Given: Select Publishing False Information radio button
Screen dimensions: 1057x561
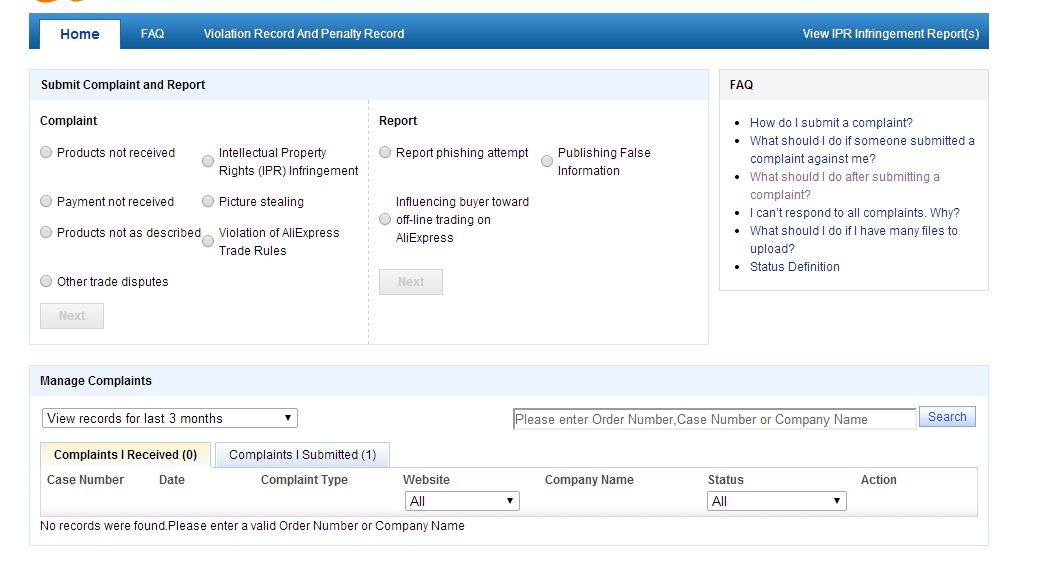Looking at the screenshot, I should [547, 162].
